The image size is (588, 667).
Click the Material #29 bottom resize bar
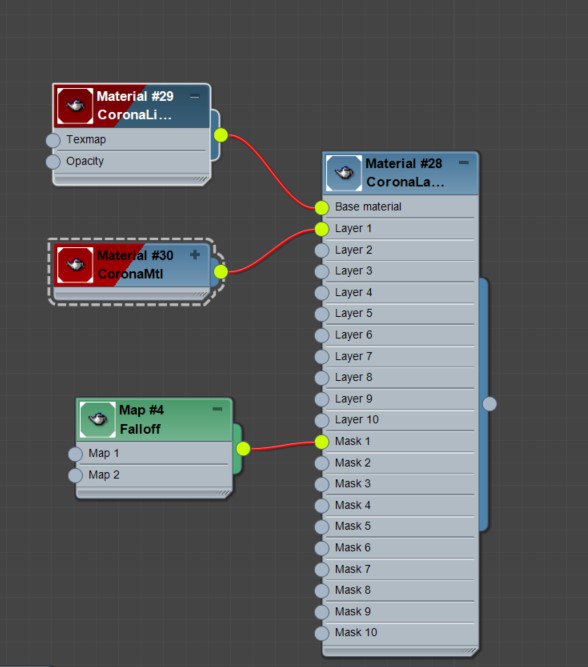[131, 180]
